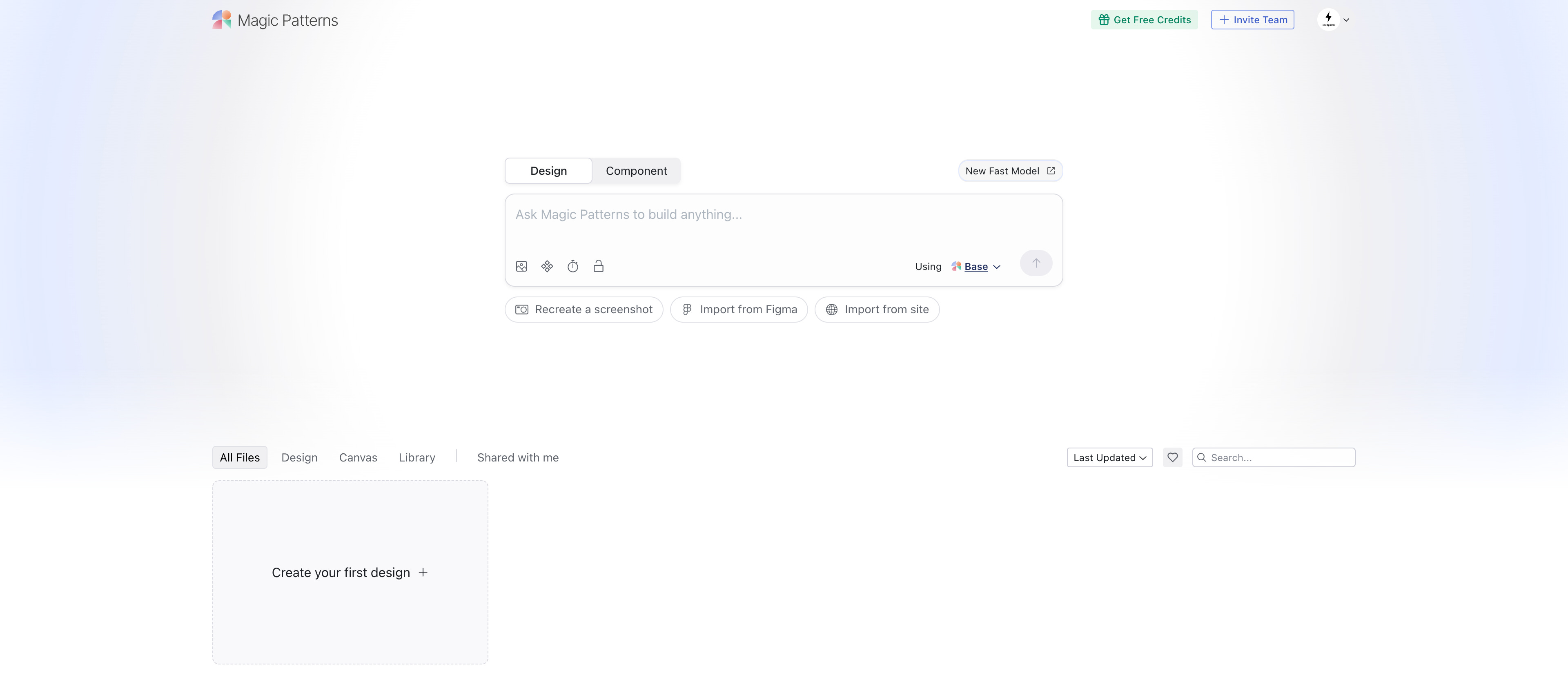Click the image upload icon in prompt box
Image resolution: width=1568 pixels, height=691 pixels.
pyautogui.click(x=521, y=266)
